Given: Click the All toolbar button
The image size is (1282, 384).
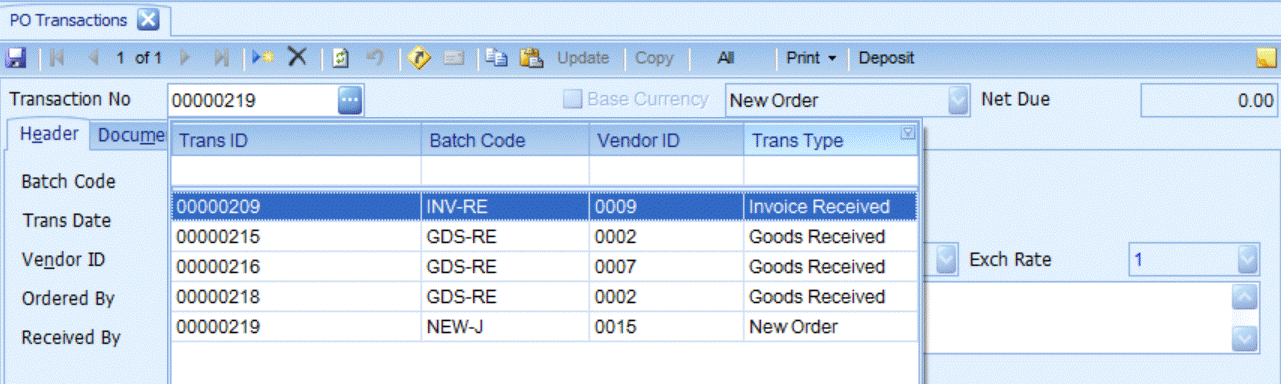Looking at the screenshot, I should click(x=727, y=58).
